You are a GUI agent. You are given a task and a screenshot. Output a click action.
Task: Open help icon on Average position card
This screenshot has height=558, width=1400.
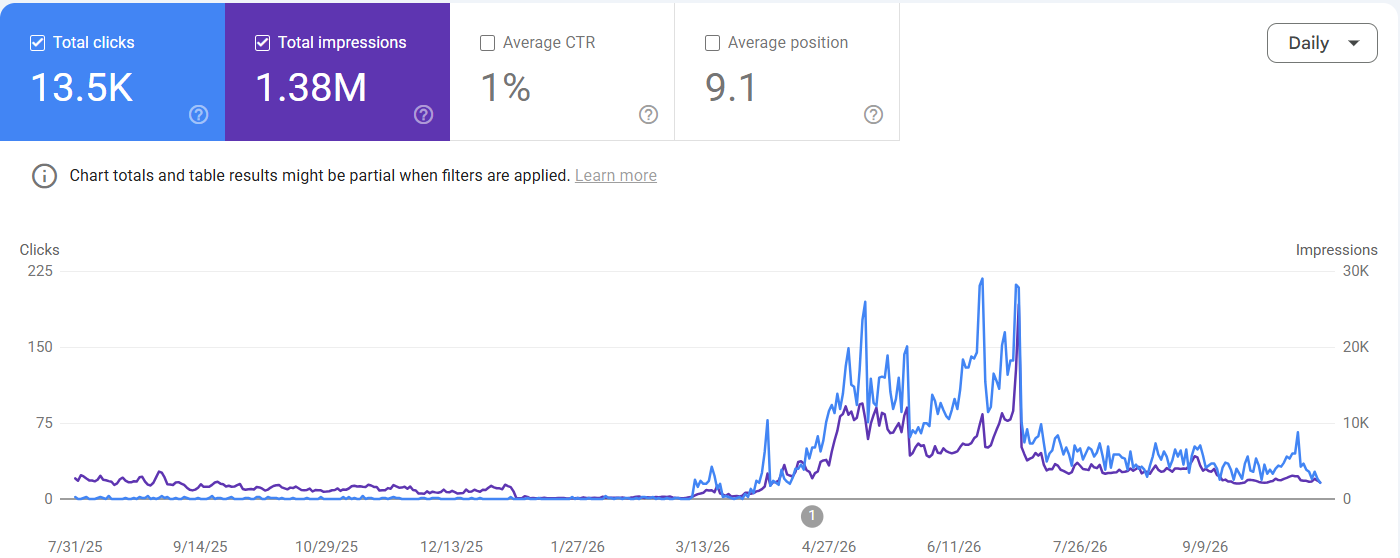873,114
